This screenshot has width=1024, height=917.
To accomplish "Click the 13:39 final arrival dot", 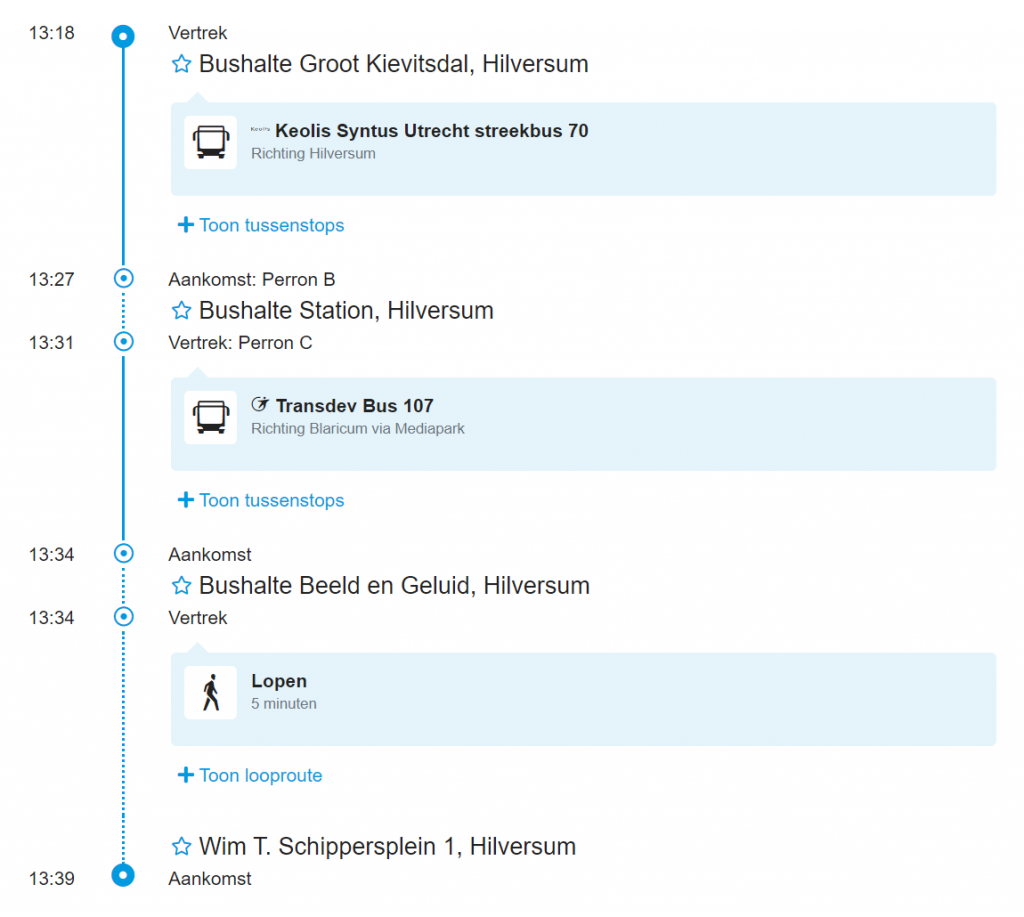I will 123,875.
